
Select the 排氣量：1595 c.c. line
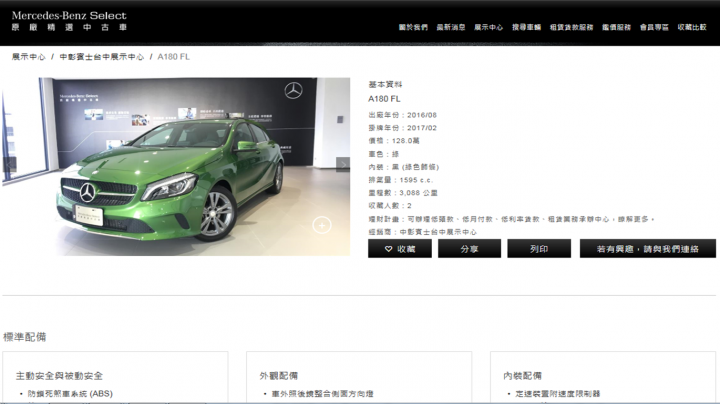(x=400, y=180)
